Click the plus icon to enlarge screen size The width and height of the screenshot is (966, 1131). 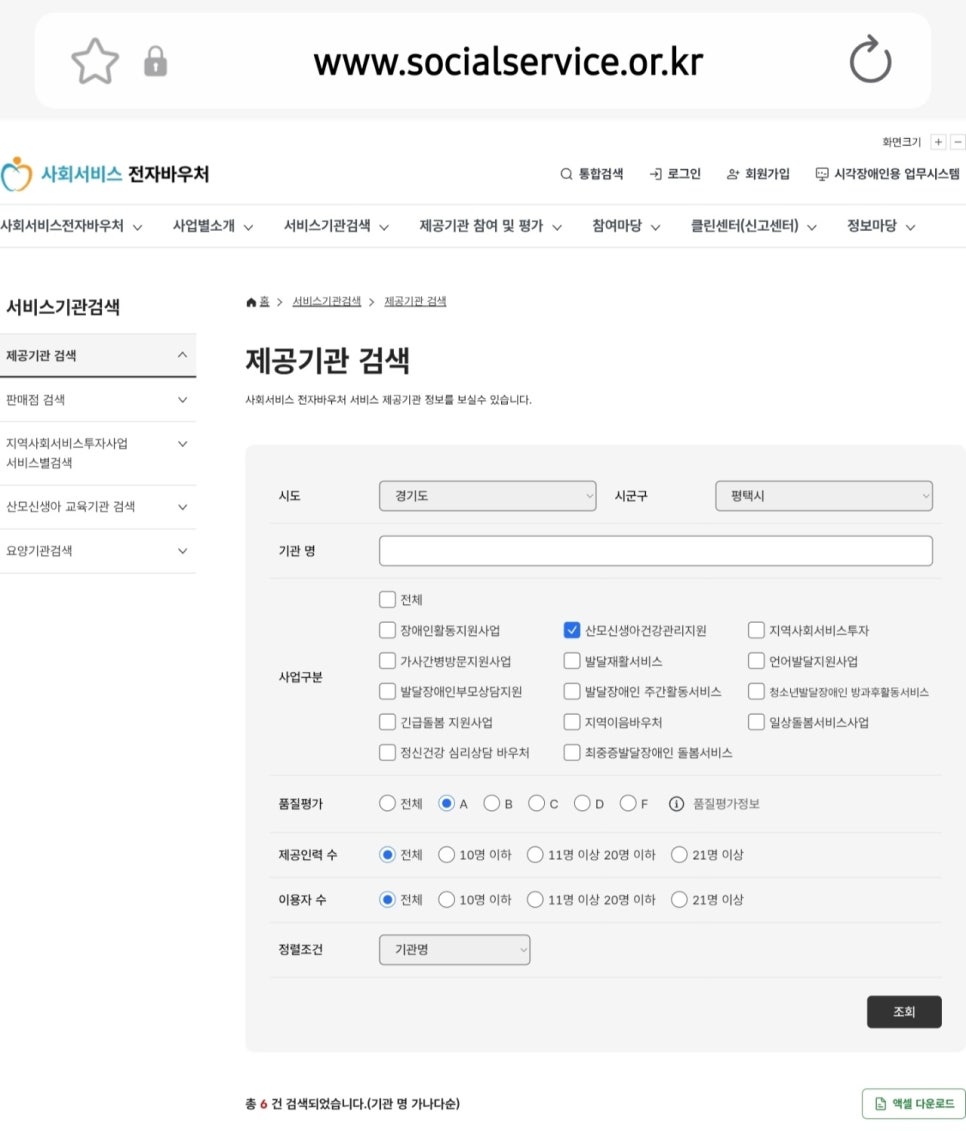[x=938, y=143]
